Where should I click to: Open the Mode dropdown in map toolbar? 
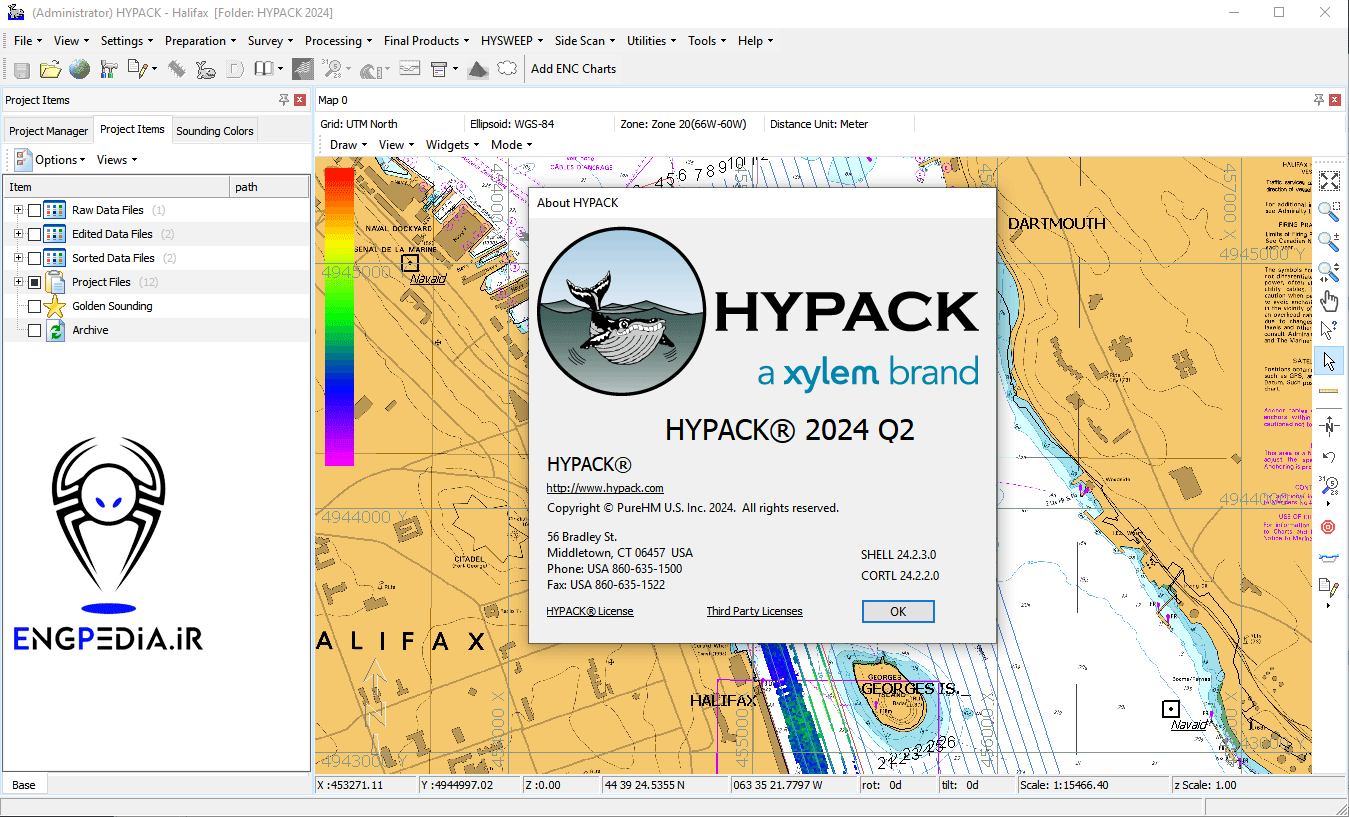click(x=511, y=144)
